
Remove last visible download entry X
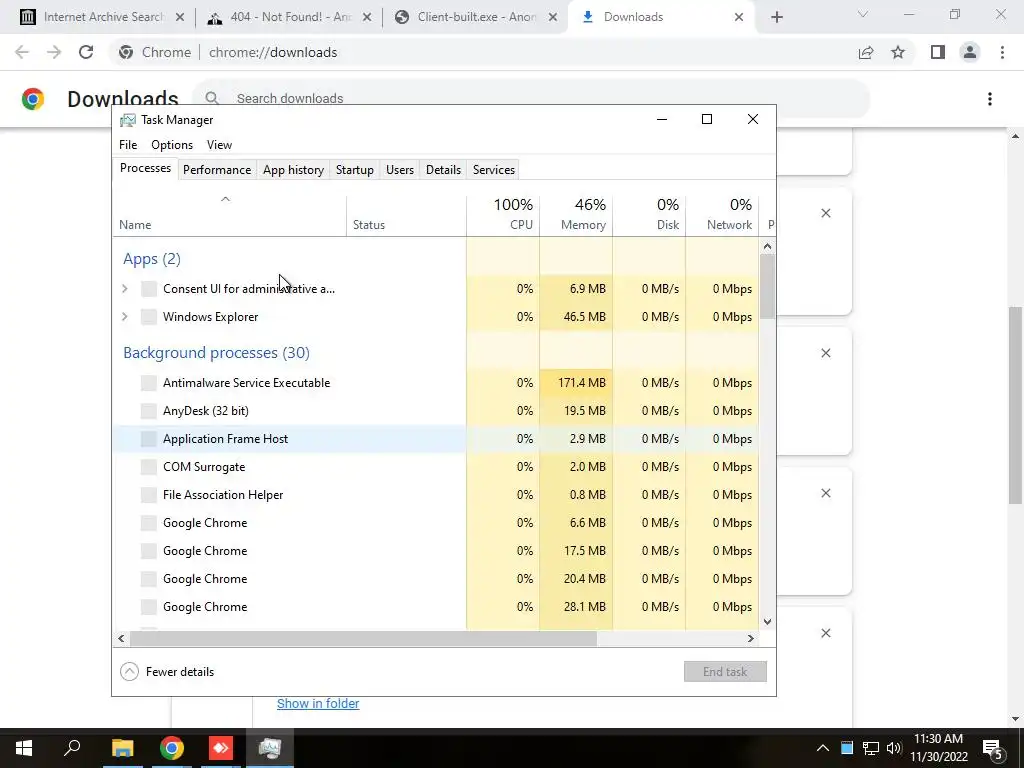click(825, 633)
